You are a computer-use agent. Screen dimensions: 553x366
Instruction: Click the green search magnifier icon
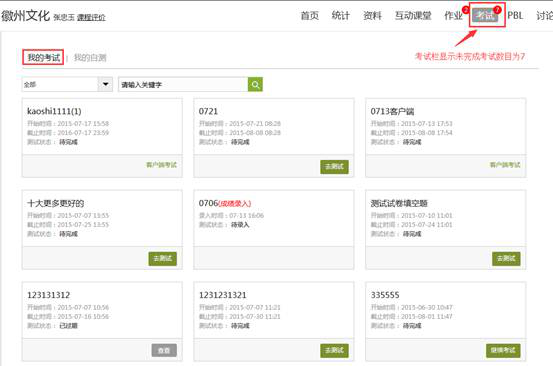click(x=255, y=85)
